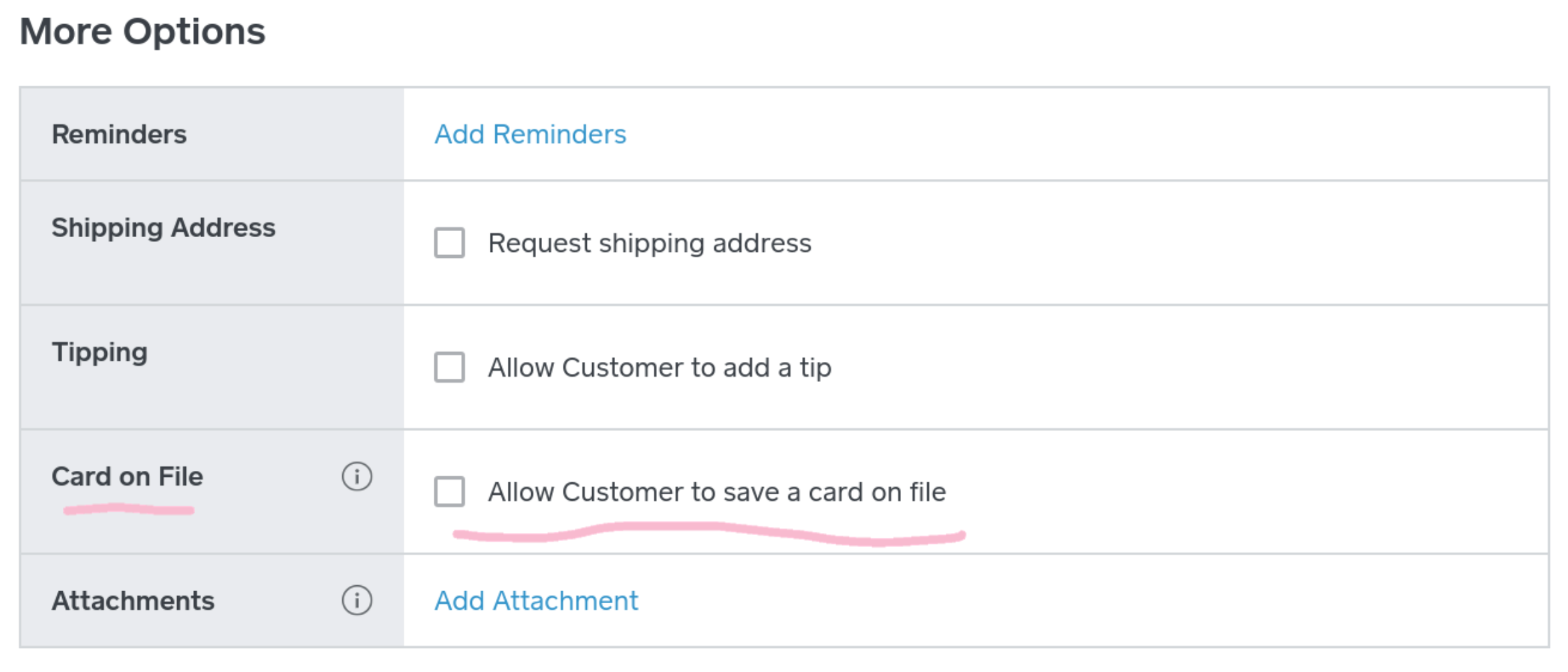The width and height of the screenshot is (1568, 672).
Task: Select the Attachments row label
Action: [x=133, y=601]
